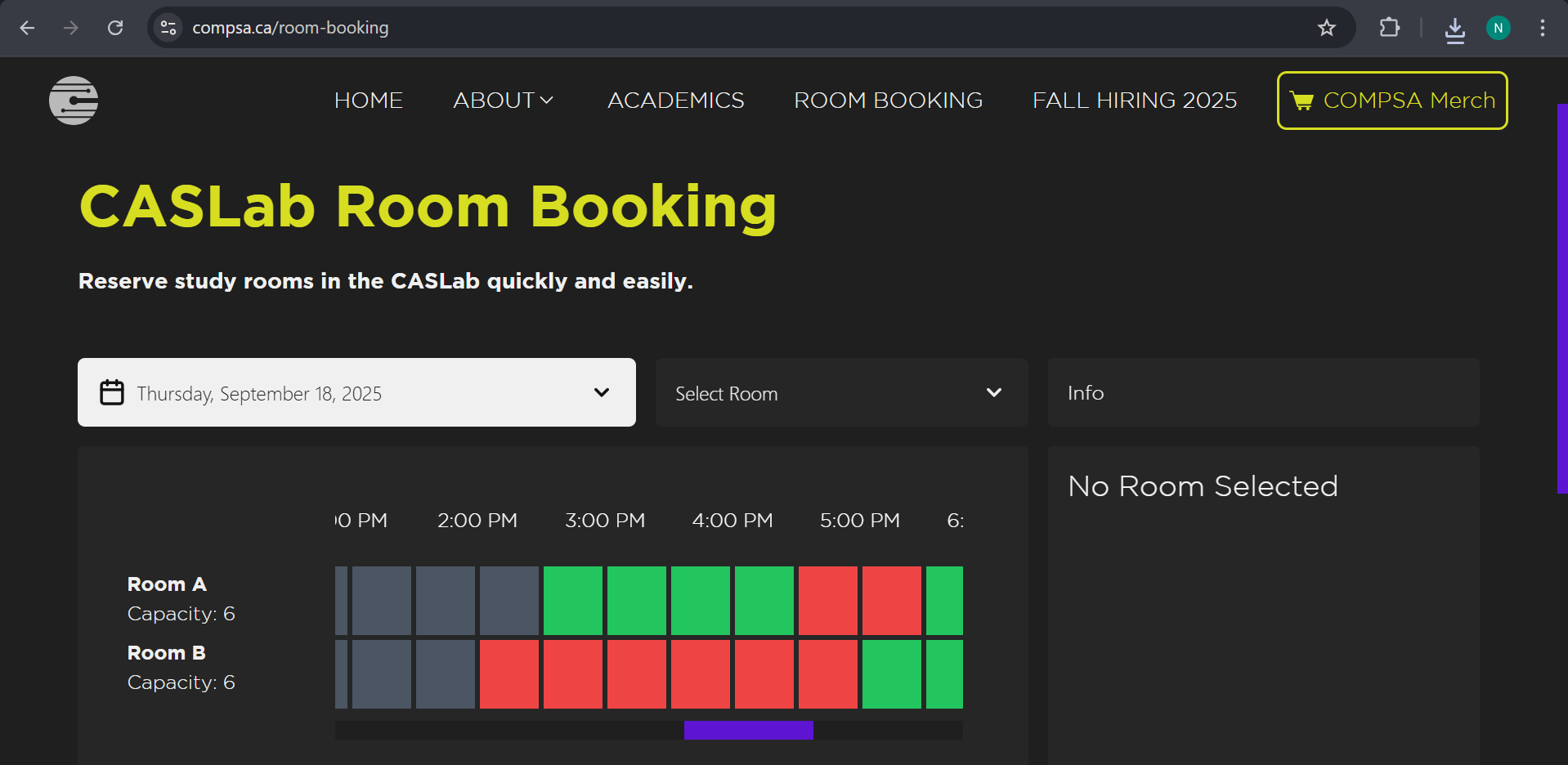Select a green available slot for Room A
The image size is (1568, 765).
point(637,601)
